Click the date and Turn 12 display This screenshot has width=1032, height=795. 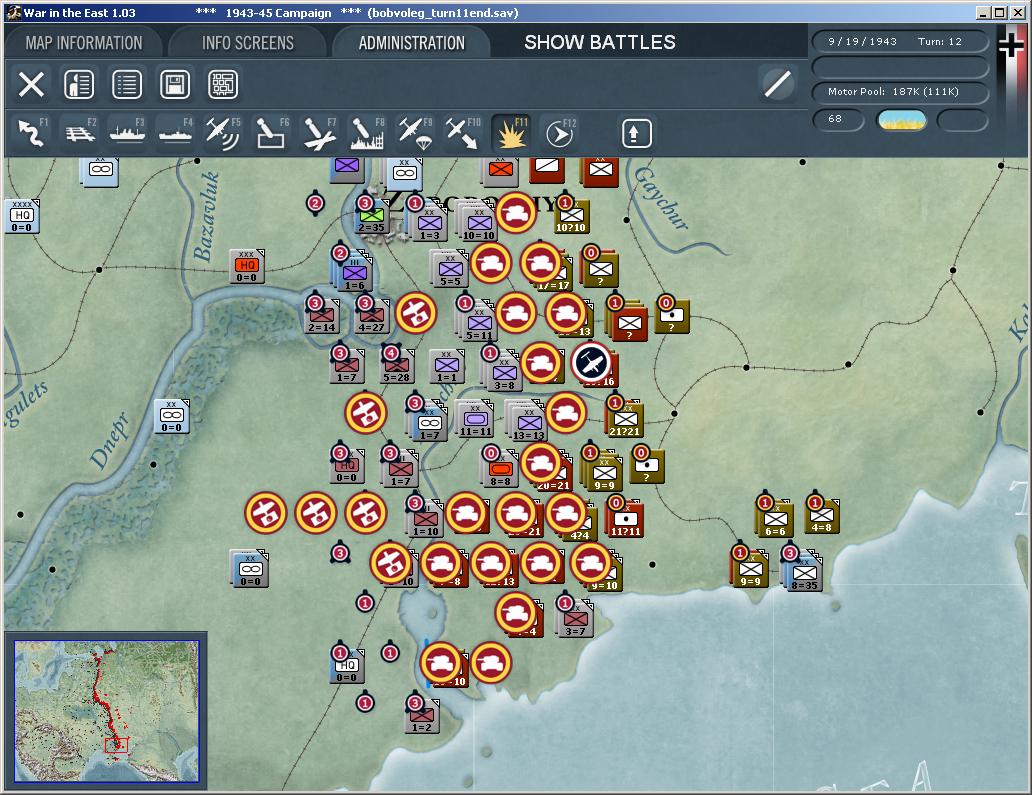point(900,41)
